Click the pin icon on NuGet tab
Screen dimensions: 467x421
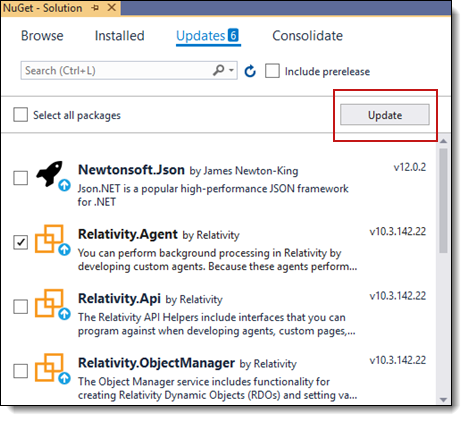click(x=95, y=8)
